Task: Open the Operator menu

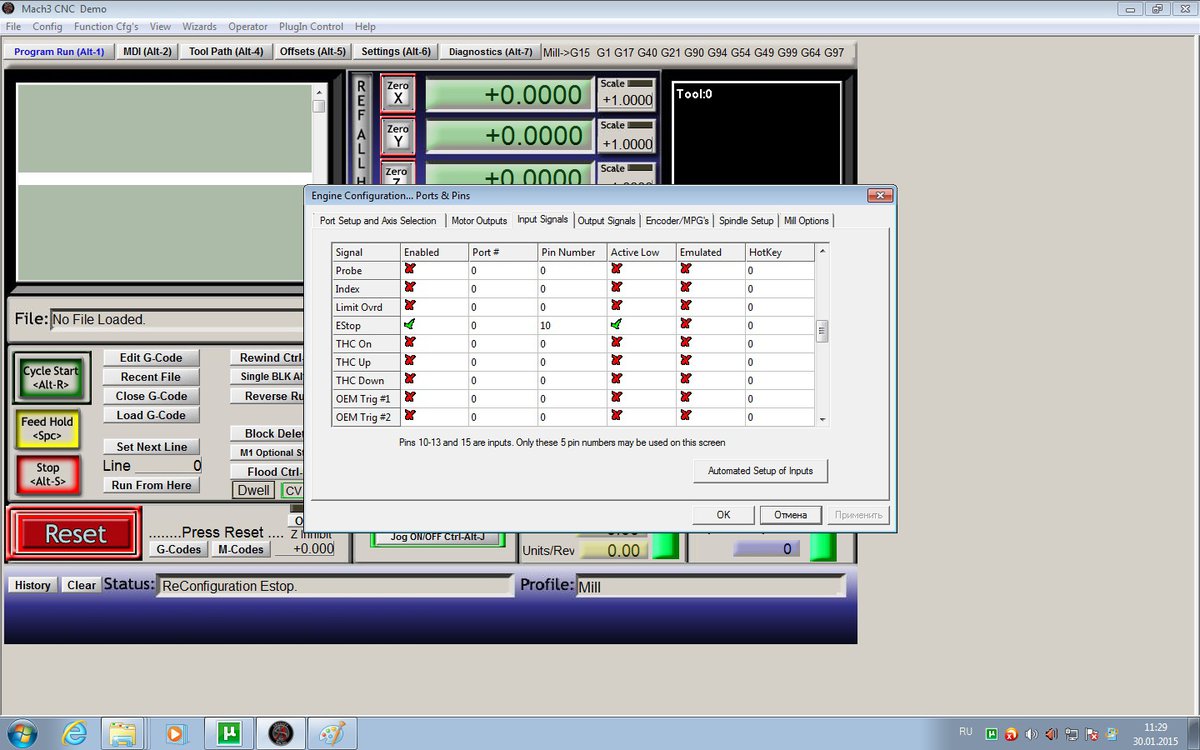Action: click(248, 26)
